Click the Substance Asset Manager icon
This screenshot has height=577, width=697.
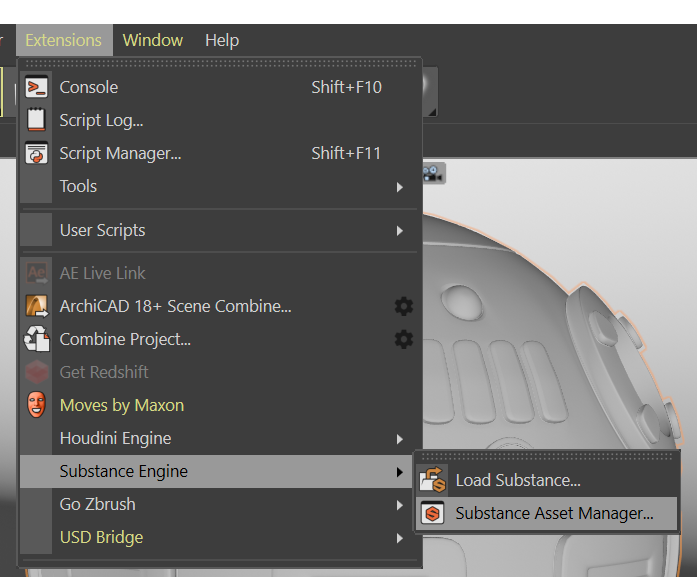click(433, 514)
